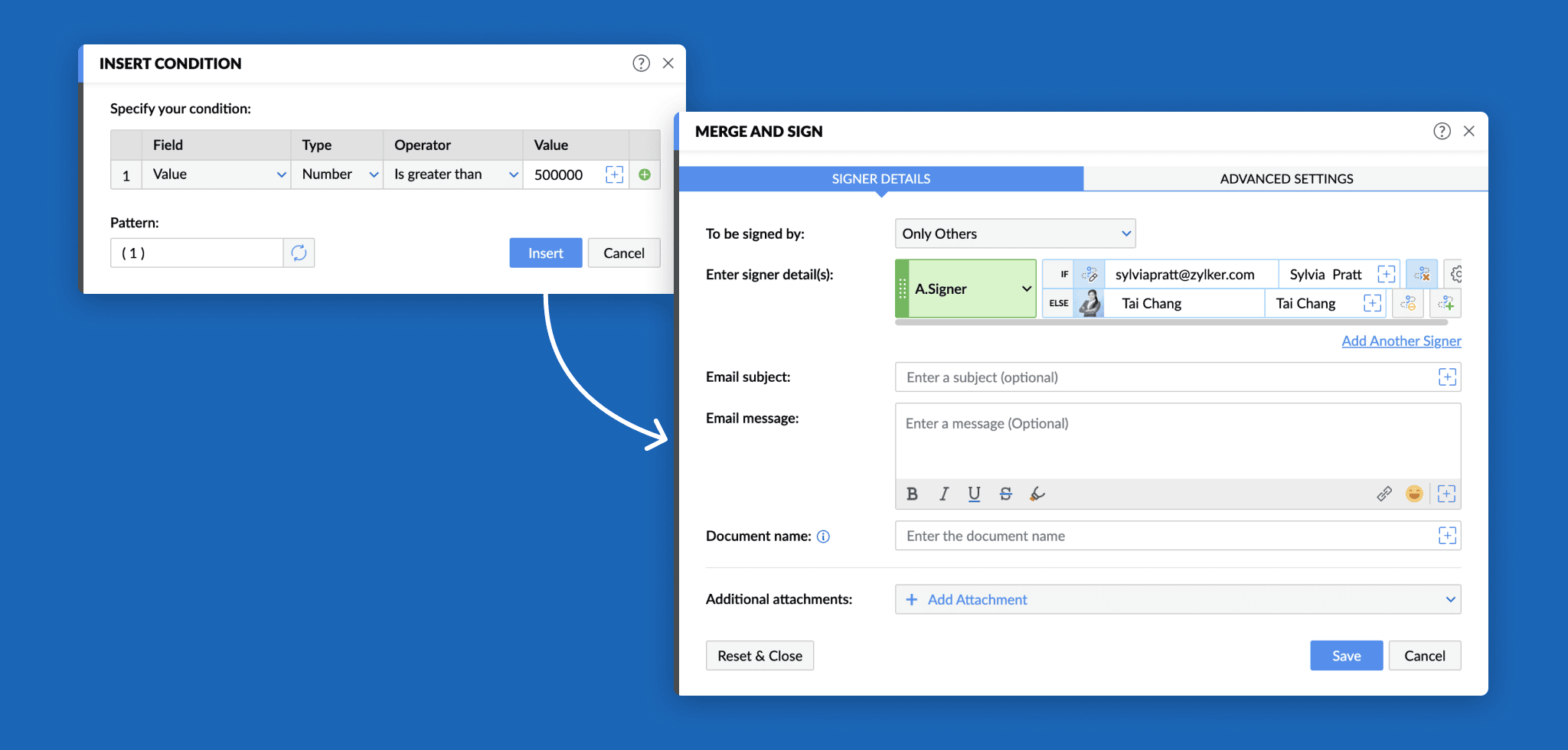This screenshot has height=750, width=1568.
Task: Open the Only Others dropdown
Action: [1014, 233]
